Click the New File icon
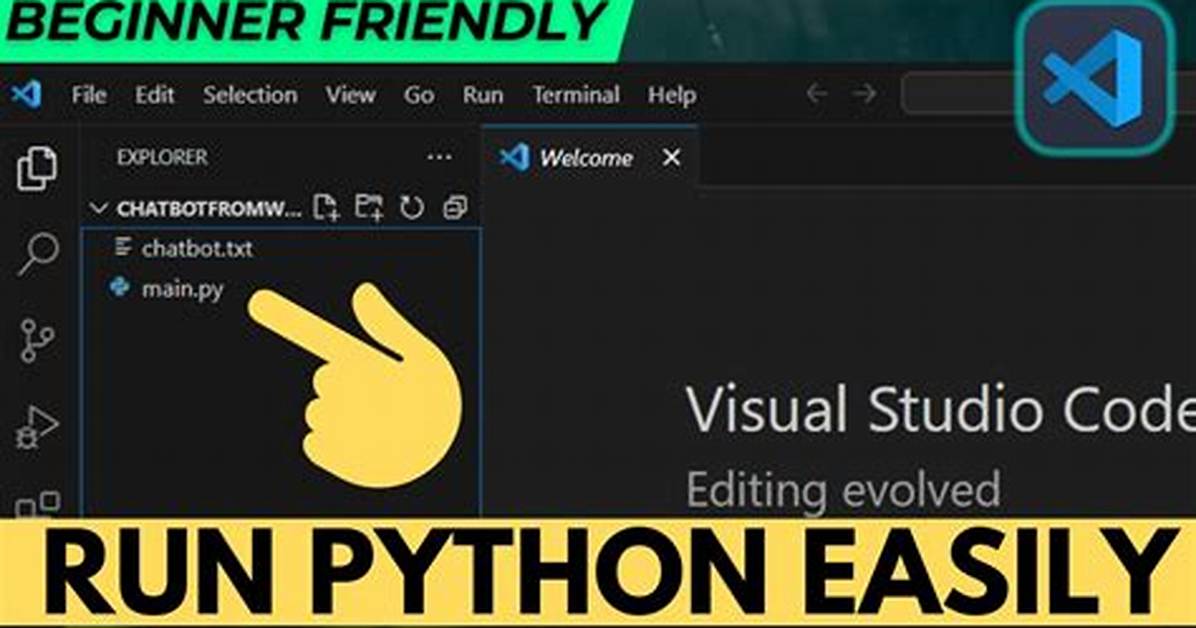1196x628 pixels. pyautogui.click(x=326, y=208)
